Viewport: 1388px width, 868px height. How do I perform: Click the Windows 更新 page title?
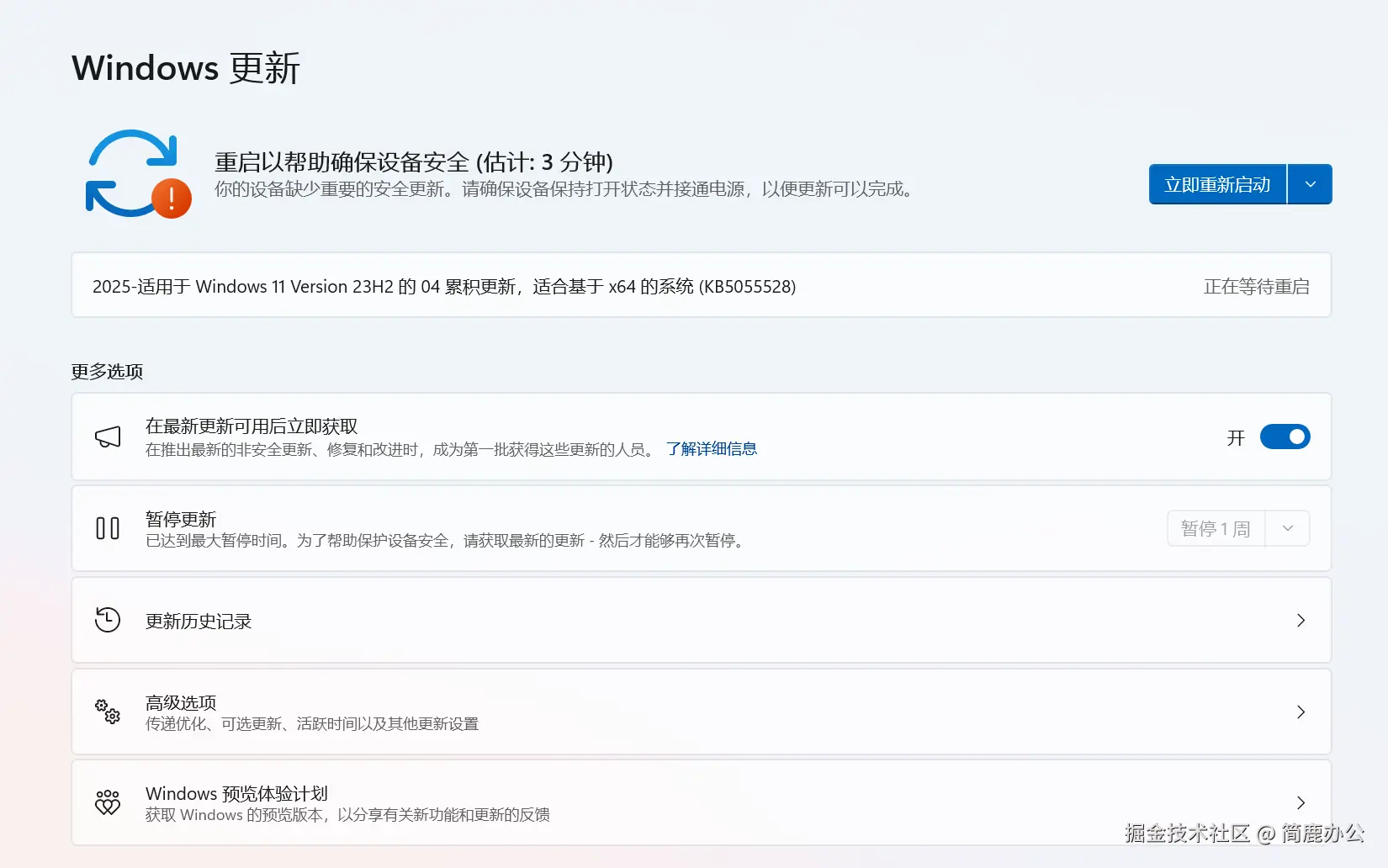pyautogui.click(x=186, y=67)
